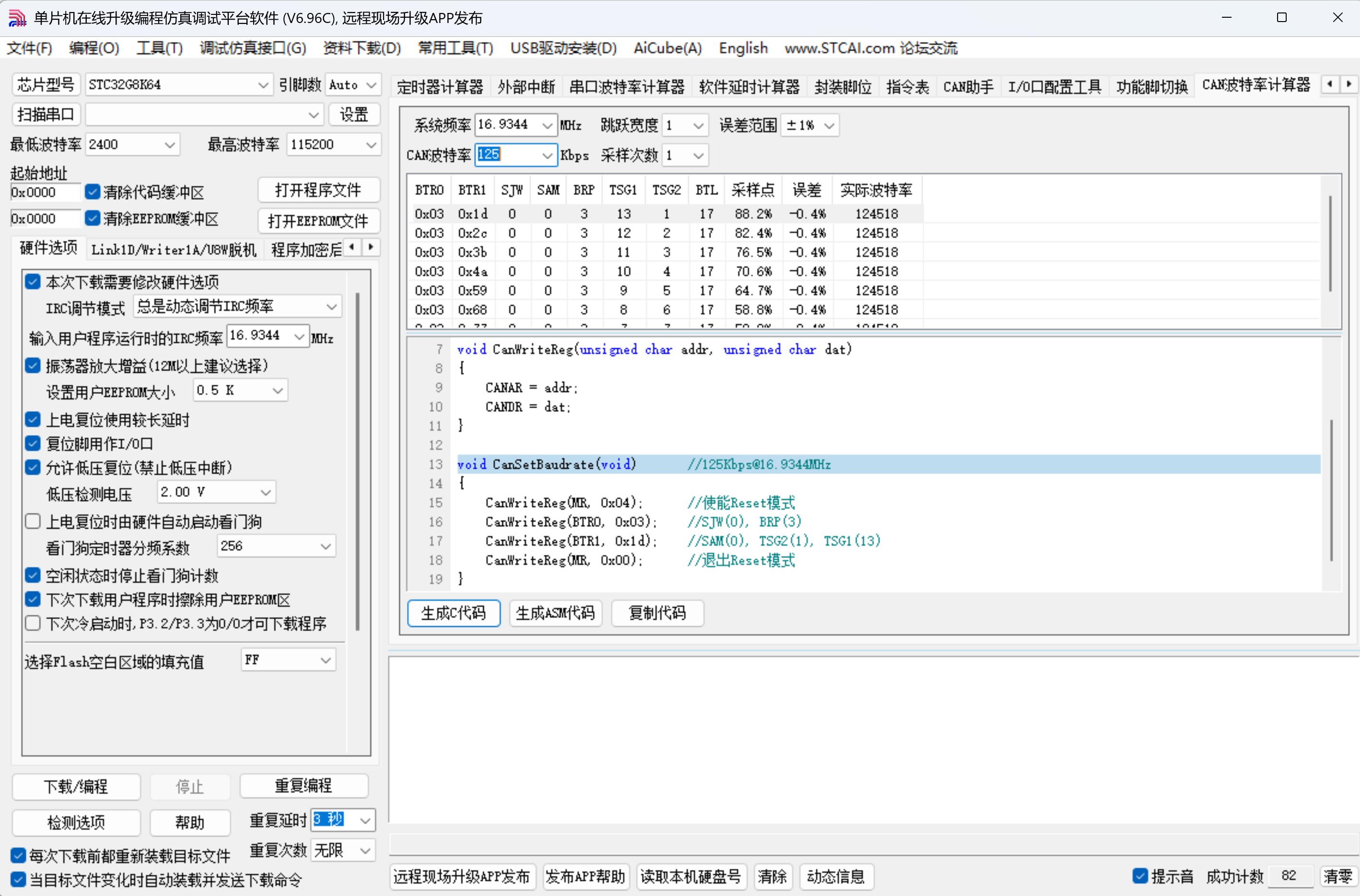This screenshot has height=896, width=1360.
Task: Switch to the CAN助手 tab
Action: (968, 86)
